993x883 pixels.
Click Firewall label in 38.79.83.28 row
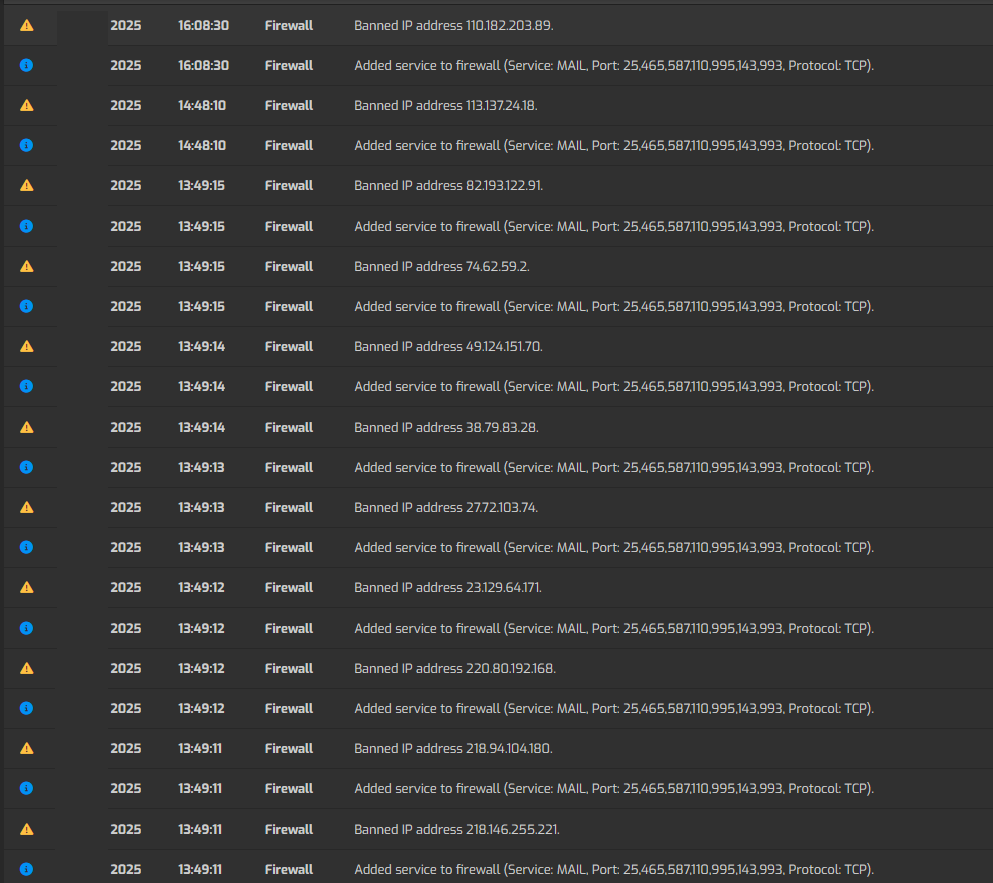289,427
